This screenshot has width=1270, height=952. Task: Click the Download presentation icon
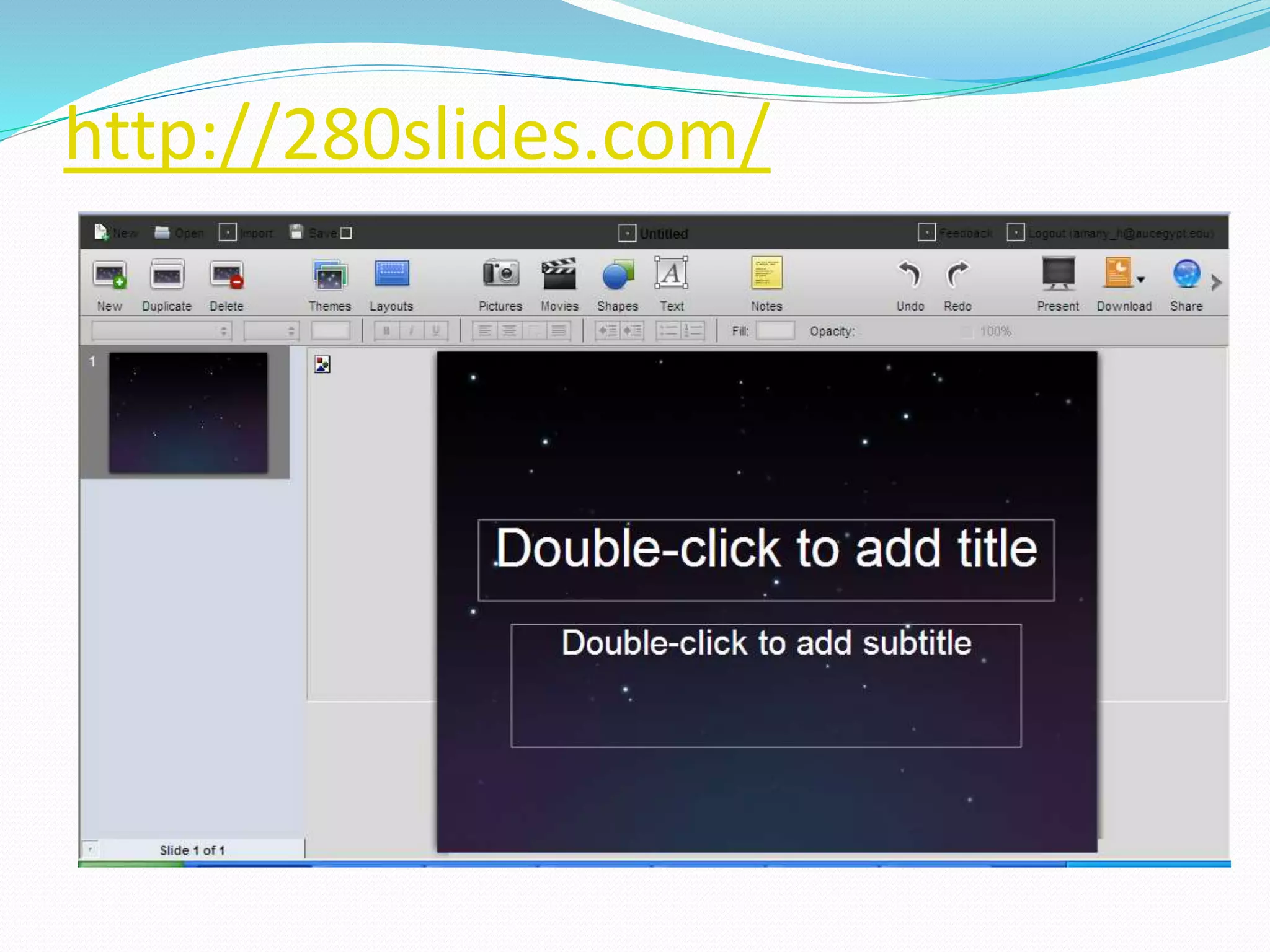point(1118,273)
